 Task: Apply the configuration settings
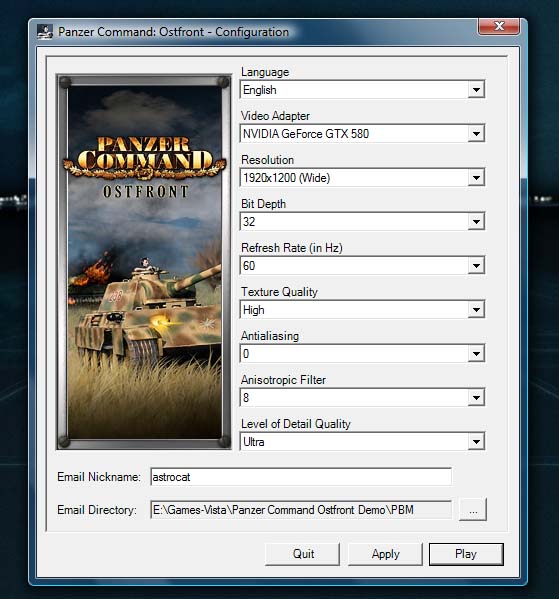[385, 554]
